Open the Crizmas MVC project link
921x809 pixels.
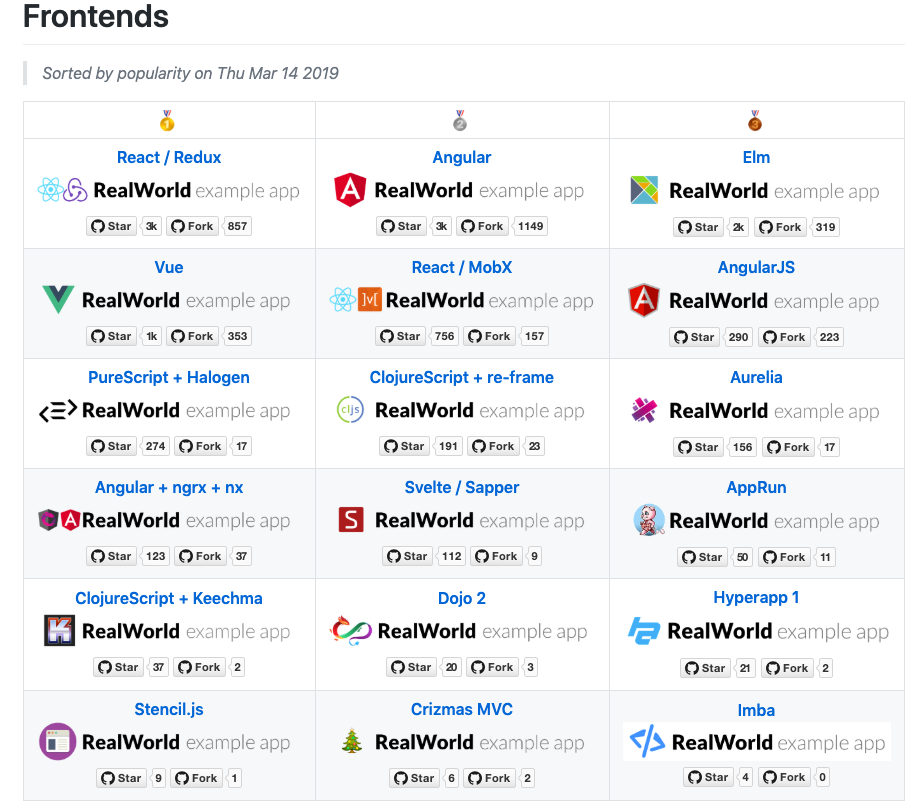pos(462,709)
